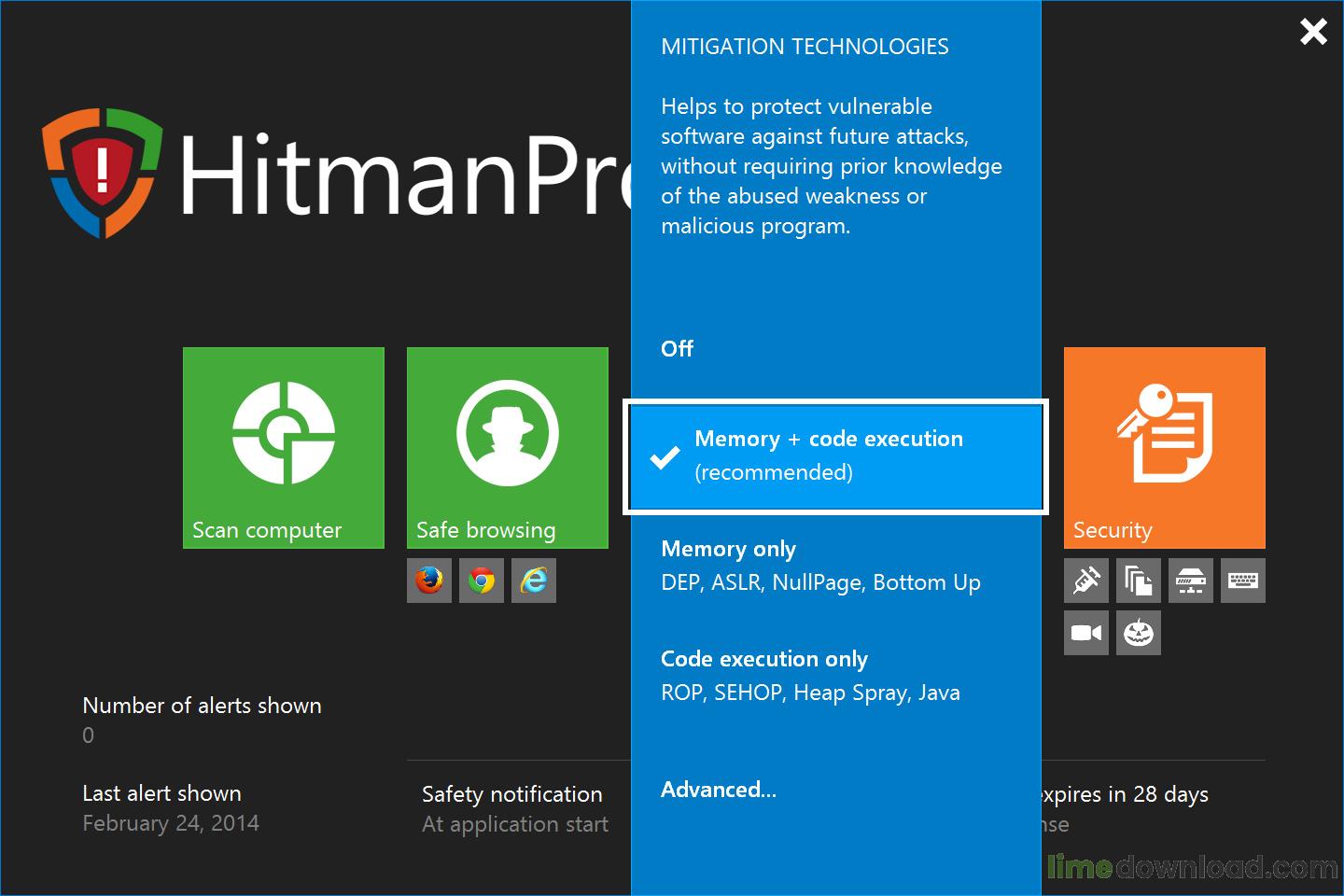Screen dimensions: 1344x896
Task: Open the Safe browsing tile
Action: tap(507, 448)
